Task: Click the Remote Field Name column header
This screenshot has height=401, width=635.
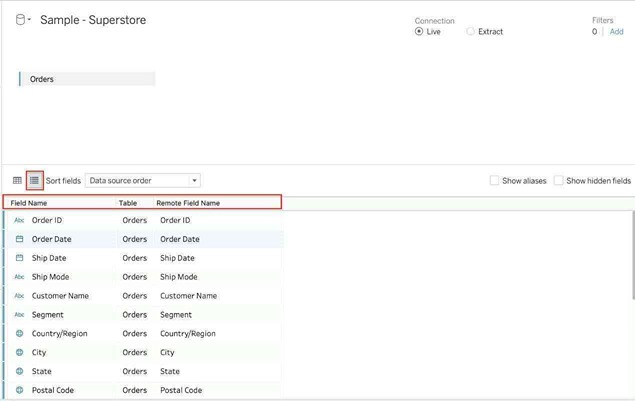Action: click(188, 203)
